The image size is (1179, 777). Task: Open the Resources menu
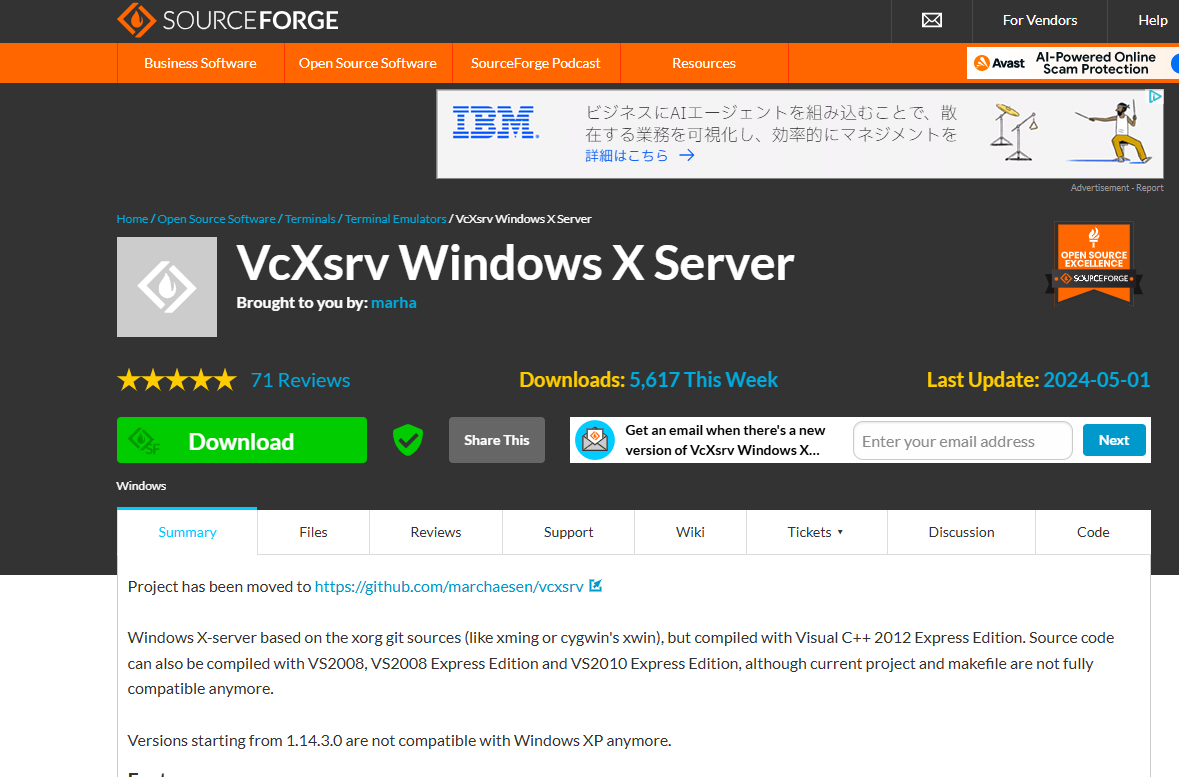coord(704,63)
